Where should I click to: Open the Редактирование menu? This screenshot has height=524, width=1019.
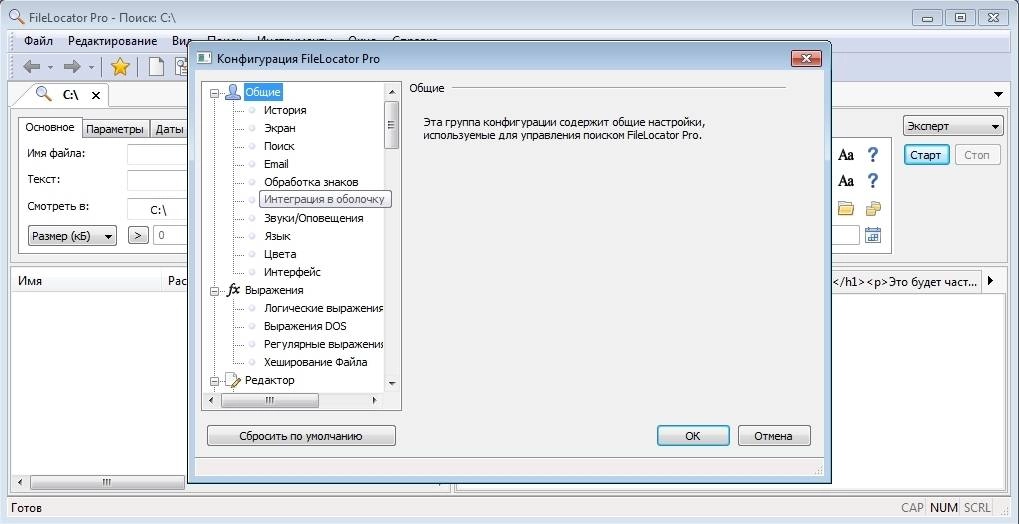[112, 41]
